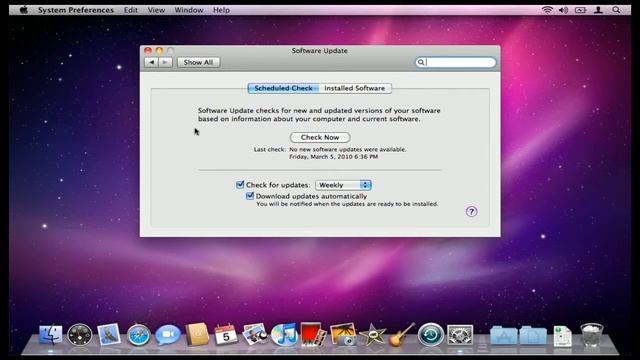Go forward with the right arrow button
The height and width of the screenshot is (360, 640).
click(165, 62)
